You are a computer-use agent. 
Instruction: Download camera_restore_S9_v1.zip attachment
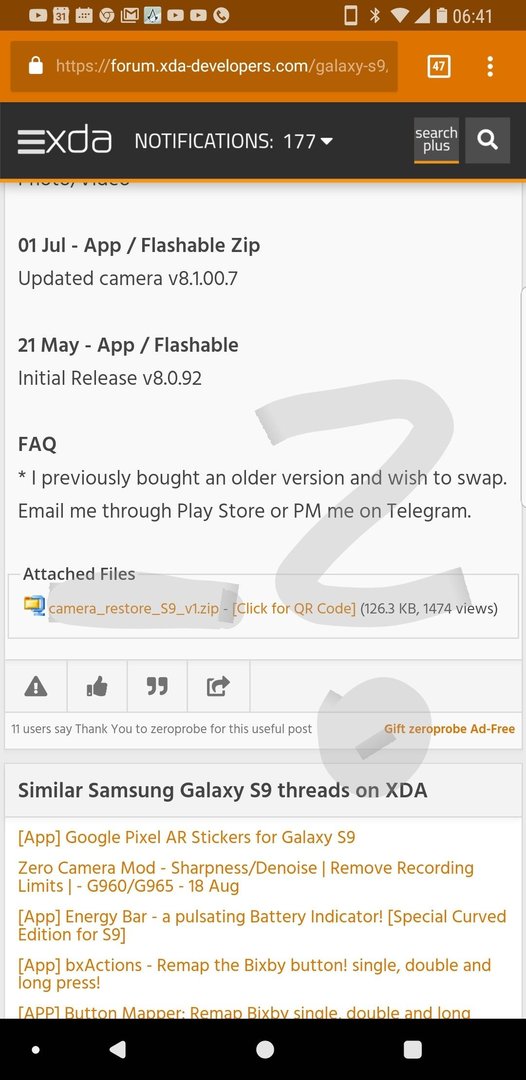point(134,608)
